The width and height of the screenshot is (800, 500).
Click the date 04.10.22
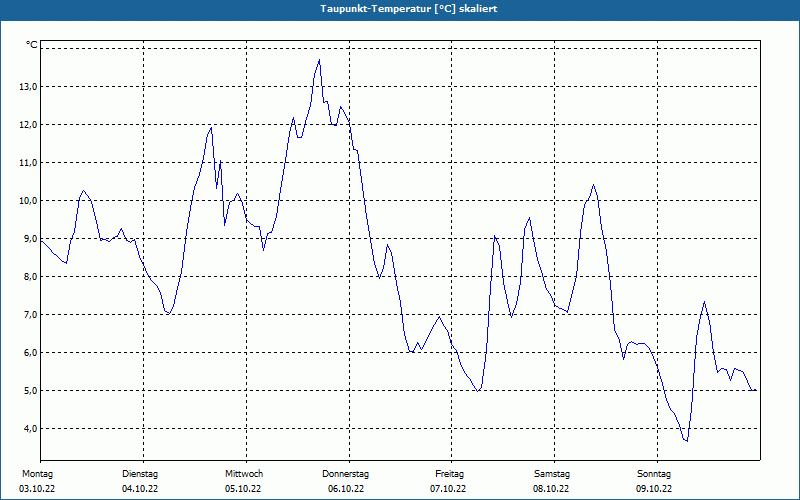tap(140, 489)
